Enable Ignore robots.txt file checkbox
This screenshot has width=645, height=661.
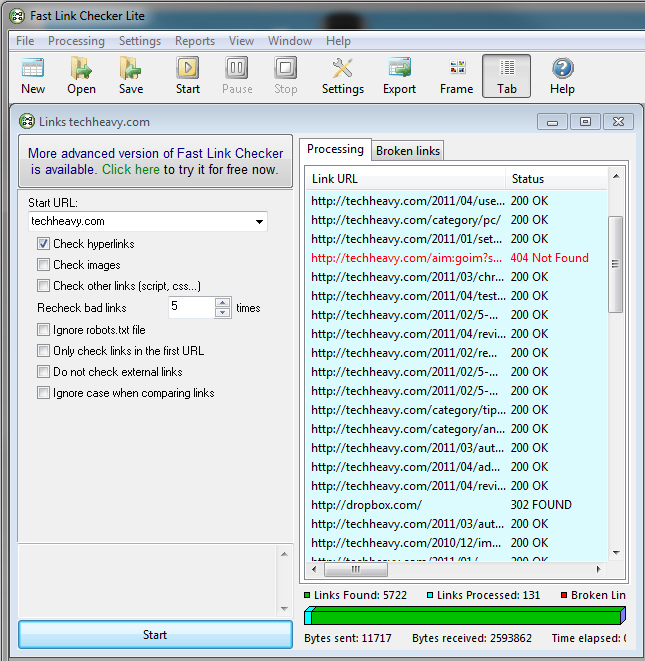click(43, 330)
